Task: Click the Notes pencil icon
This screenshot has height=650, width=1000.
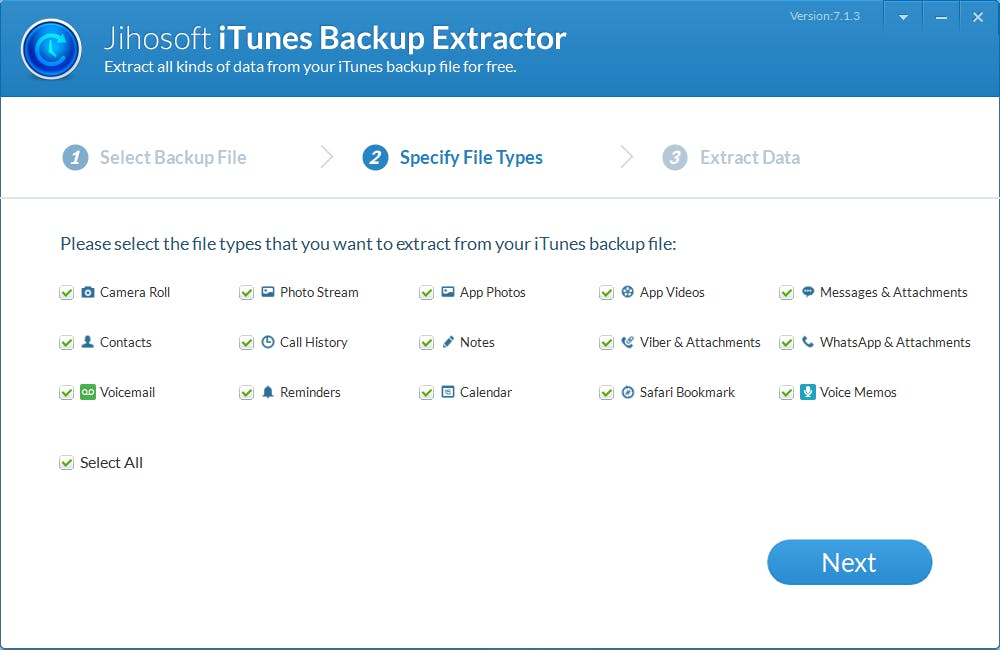Action: pyautogui.click(x=448, y=342)
